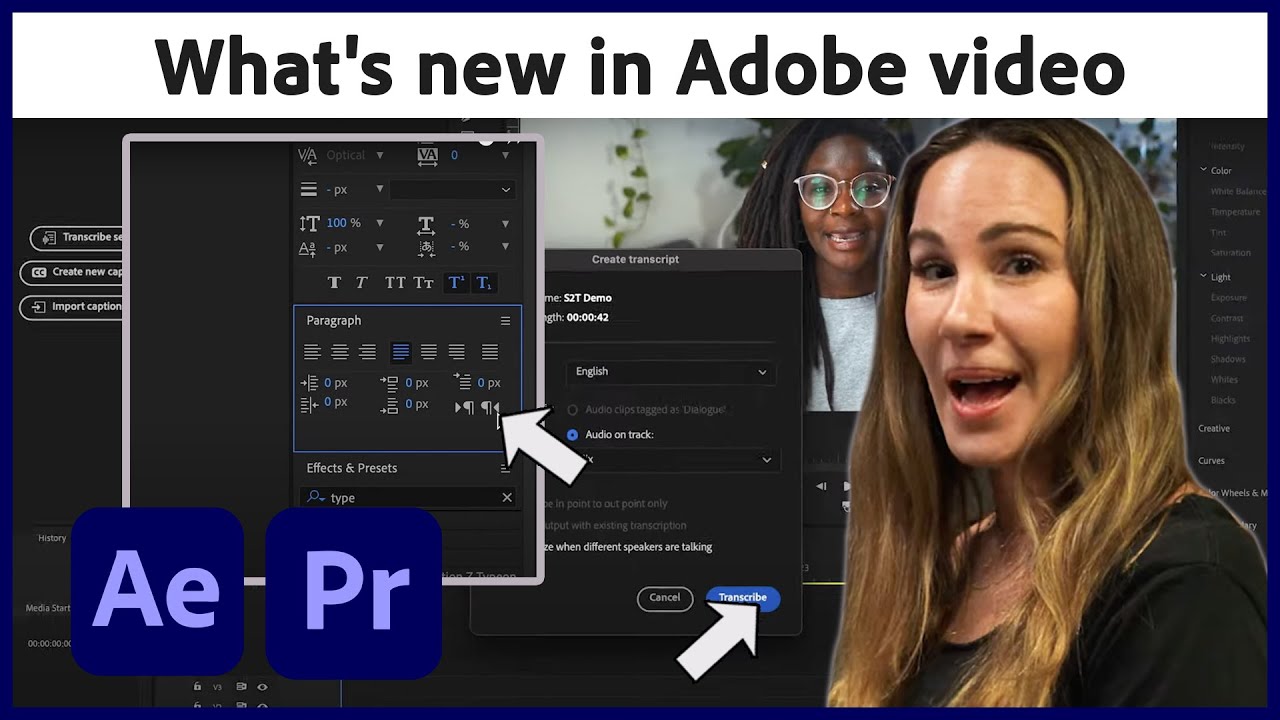Collapse the Color section in Lumetri panel

1204,170
